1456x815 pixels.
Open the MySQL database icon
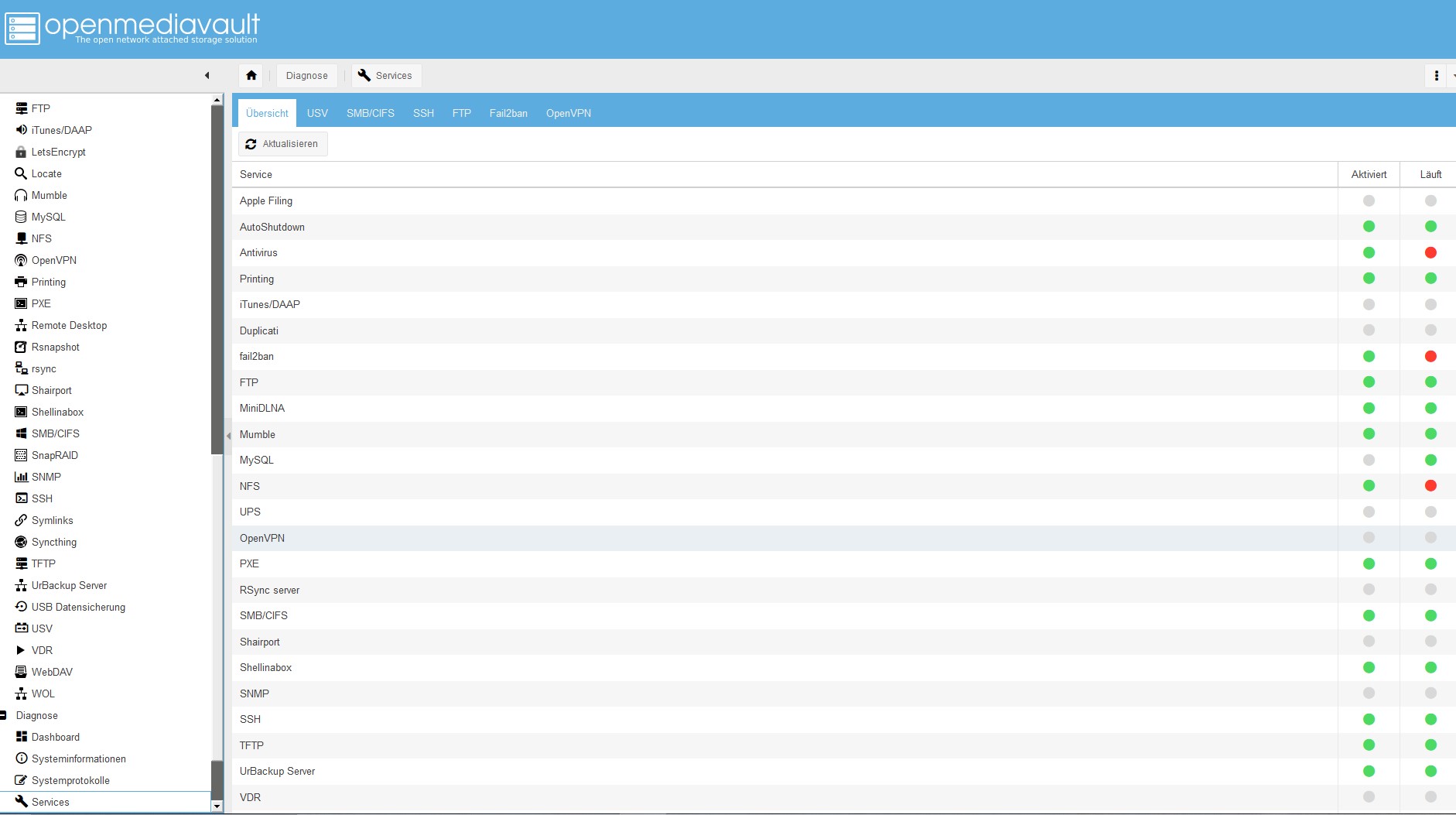[x=22, y=217]
